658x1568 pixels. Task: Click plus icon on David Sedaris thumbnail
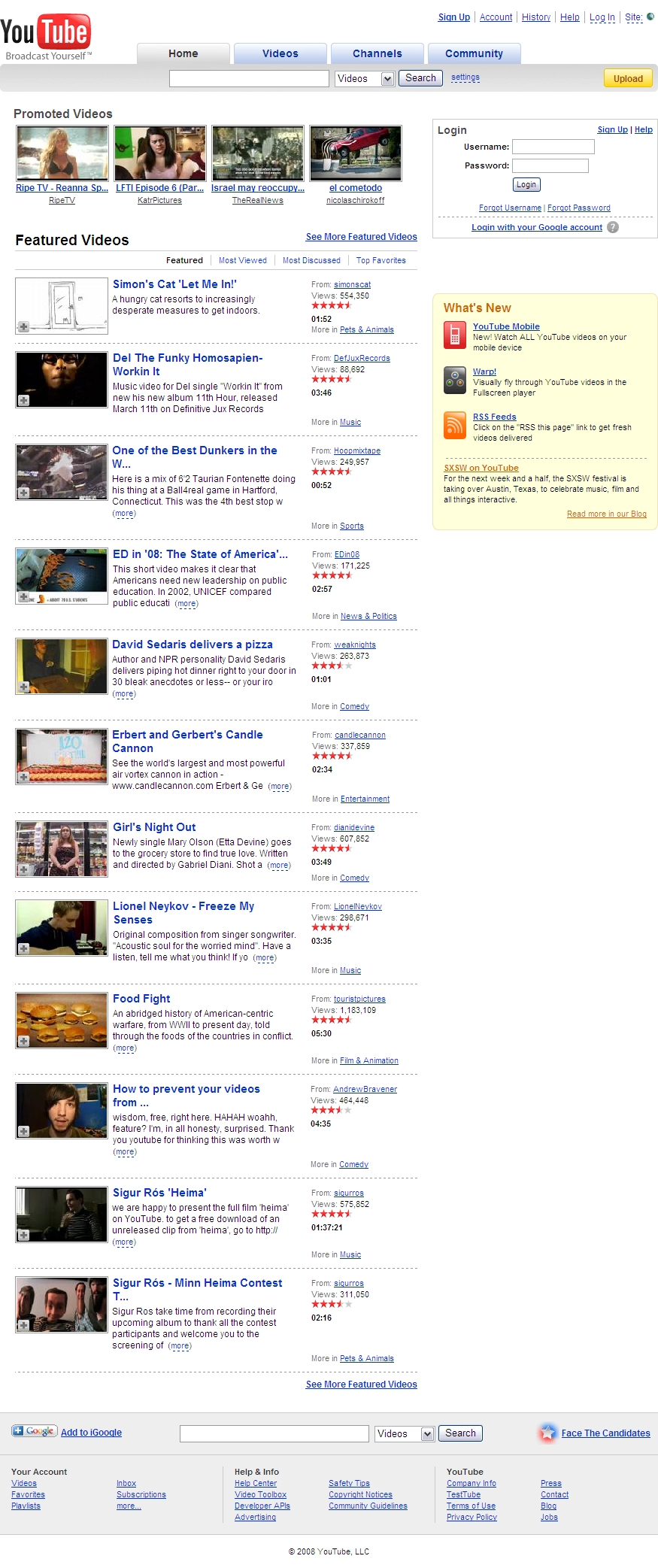click(23, 687)
